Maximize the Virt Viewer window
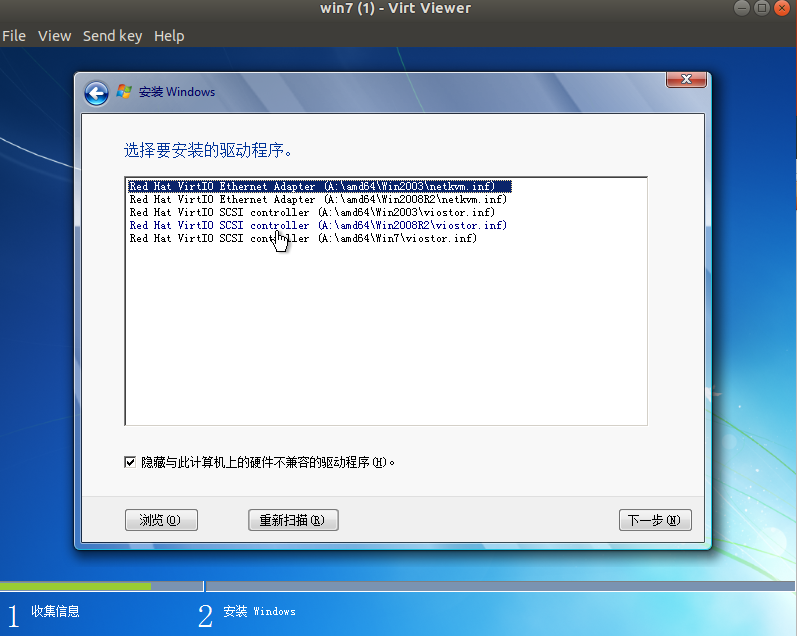The width and height of the screenshot is (797, 636). click(x=761, y=9)
